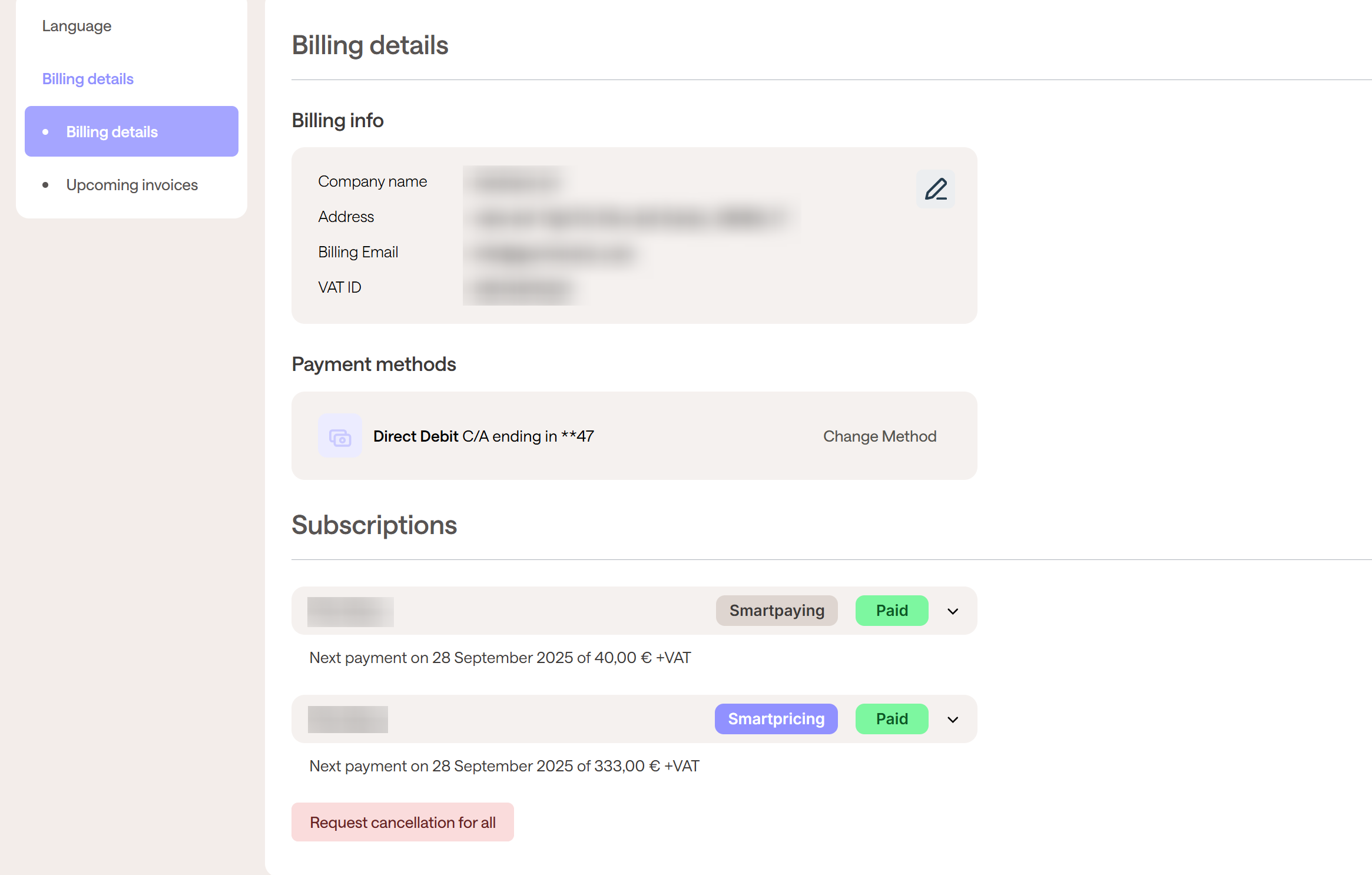Select the Billing details section header in the sidebar
1372x875 pixels.
88,79
